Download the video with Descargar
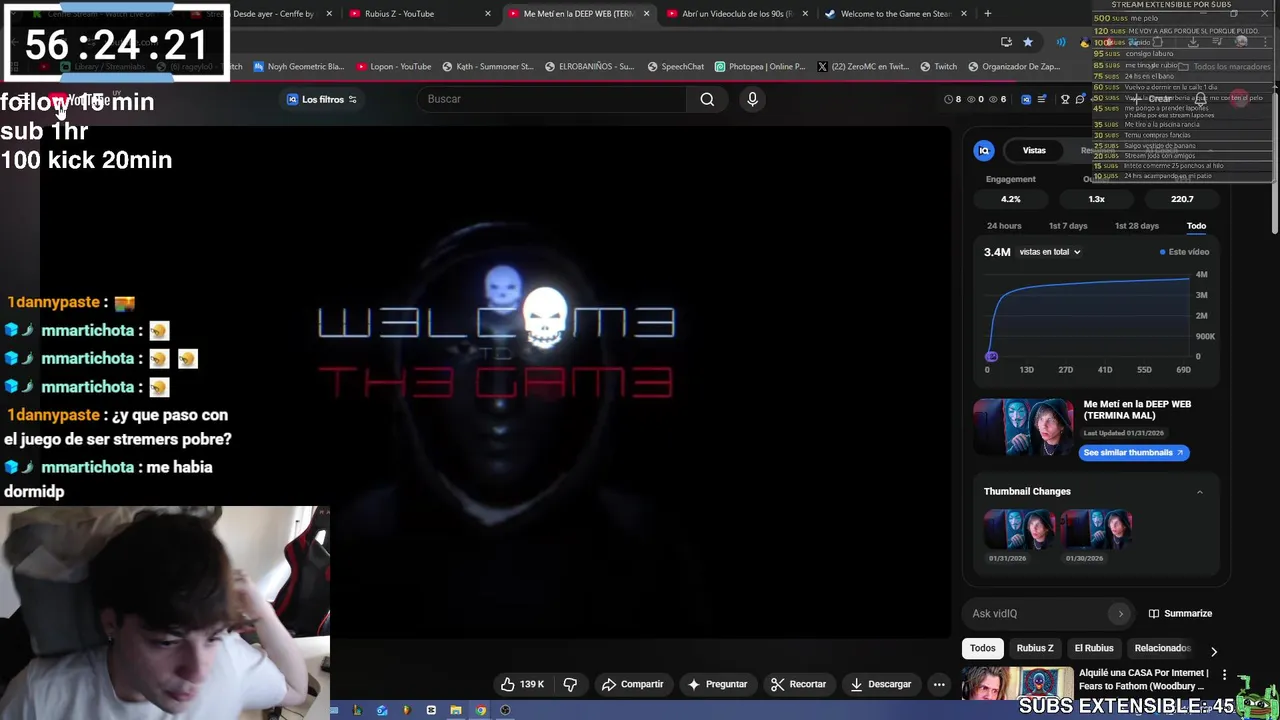 pos(880,684)
